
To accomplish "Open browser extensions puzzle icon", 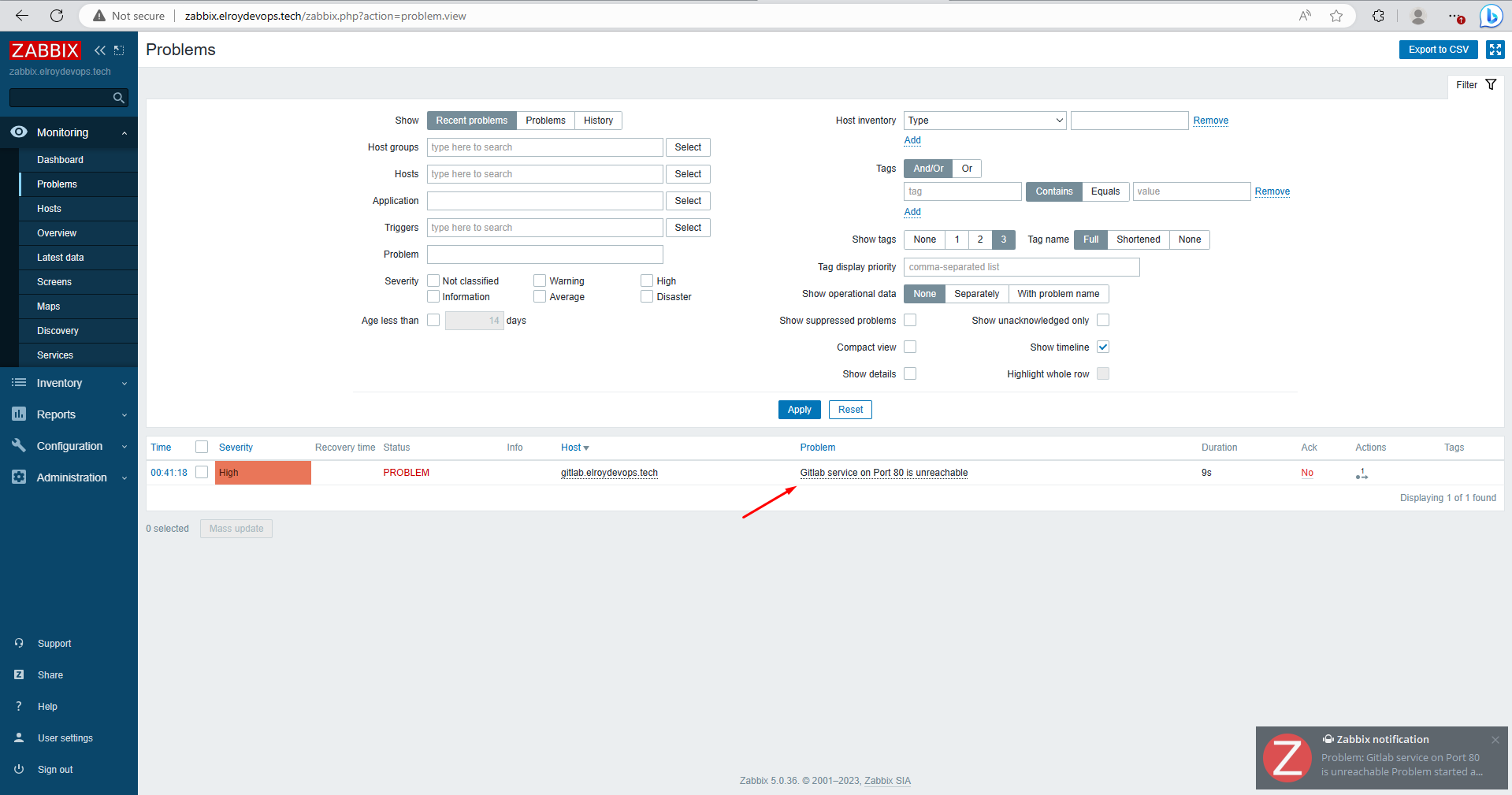I will point(1378,16).
